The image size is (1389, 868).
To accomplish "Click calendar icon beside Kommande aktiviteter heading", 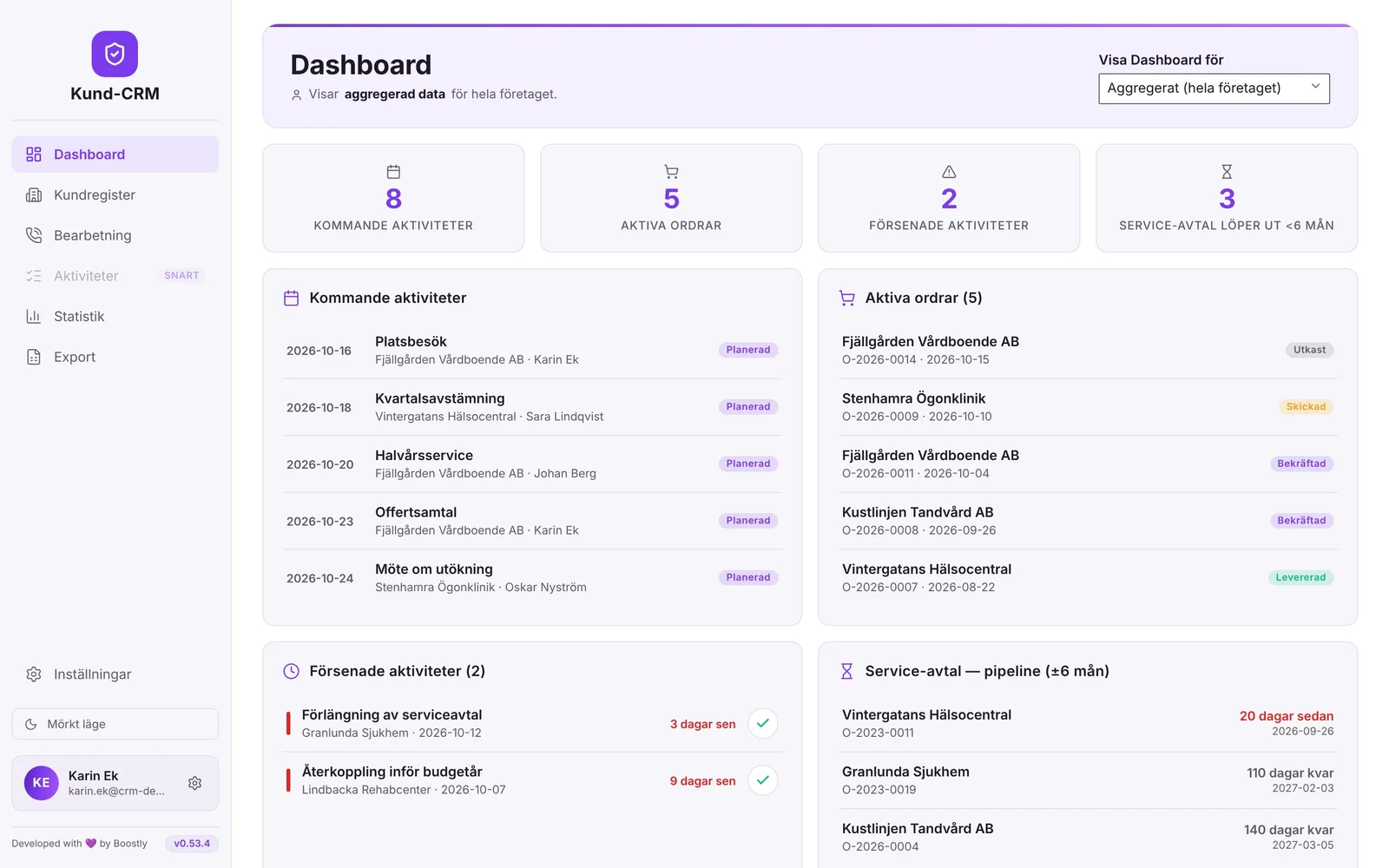I will pos(292,298).
